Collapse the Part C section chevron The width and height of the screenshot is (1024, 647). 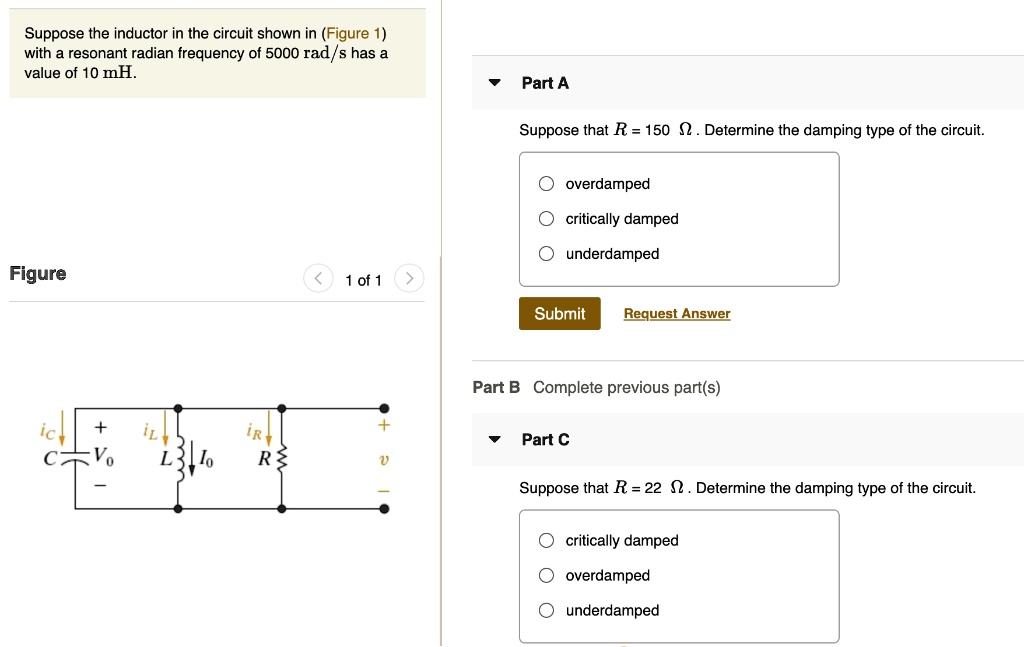(493, 440)
